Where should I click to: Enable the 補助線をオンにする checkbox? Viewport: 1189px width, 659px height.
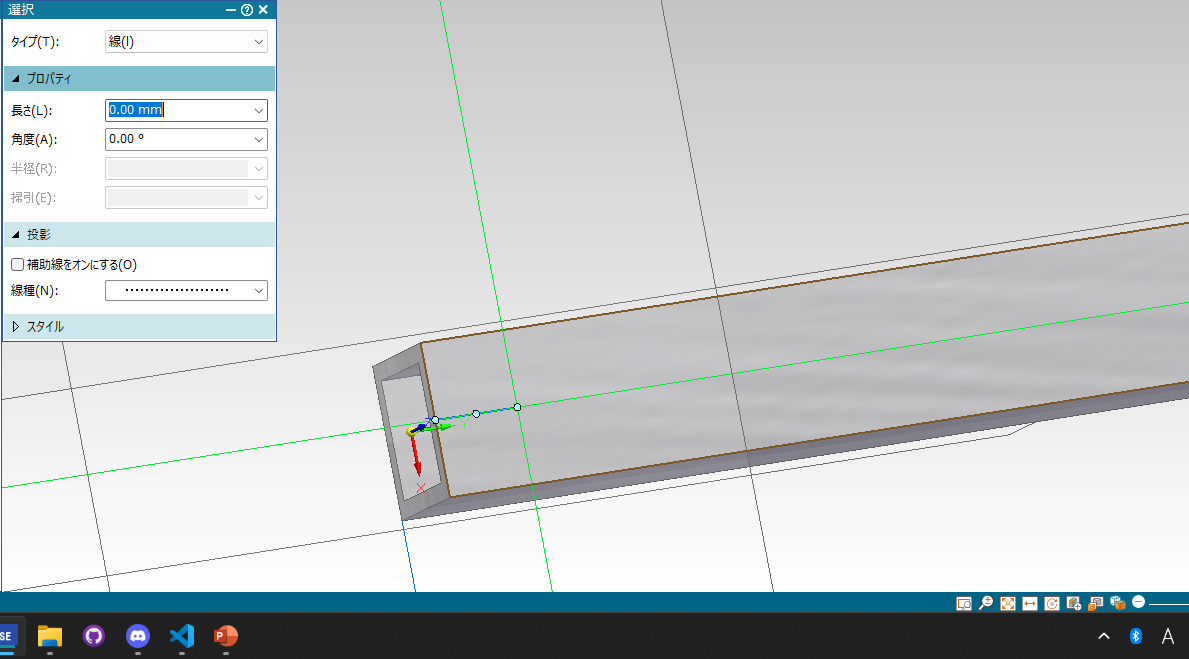click(17, 265)
